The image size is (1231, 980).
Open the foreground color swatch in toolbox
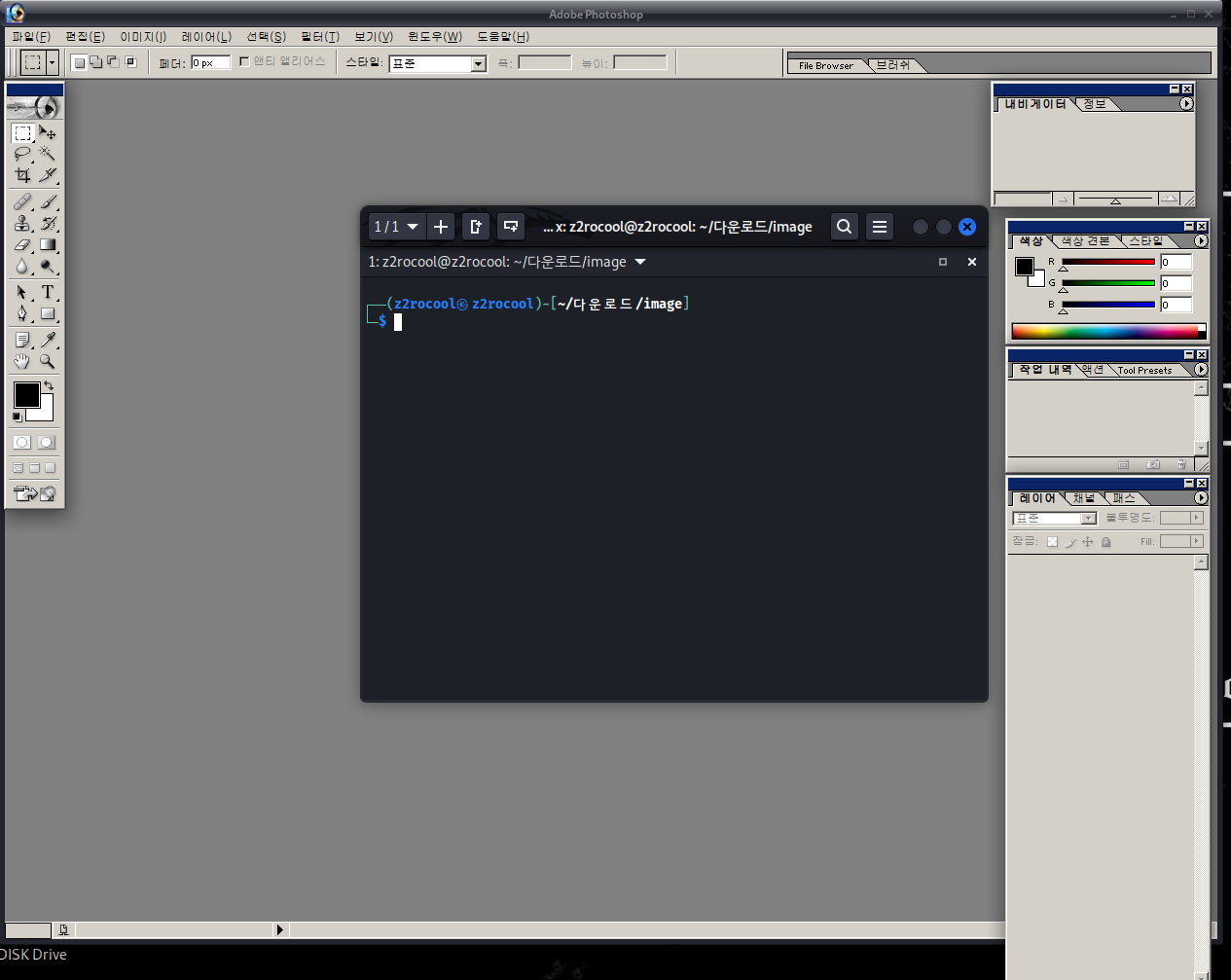(26, 394)
